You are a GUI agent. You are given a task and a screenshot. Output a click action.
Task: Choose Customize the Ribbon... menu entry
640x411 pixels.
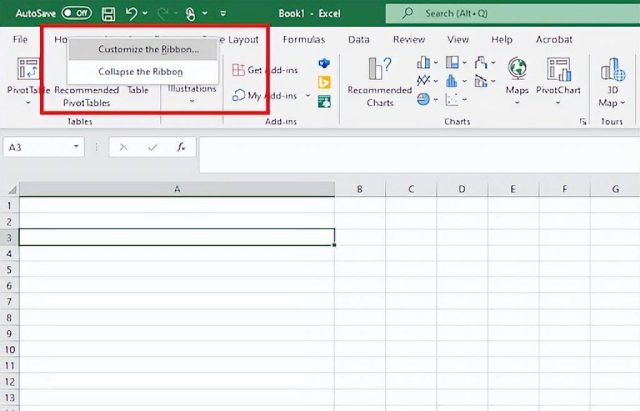(x=143, y=49)
